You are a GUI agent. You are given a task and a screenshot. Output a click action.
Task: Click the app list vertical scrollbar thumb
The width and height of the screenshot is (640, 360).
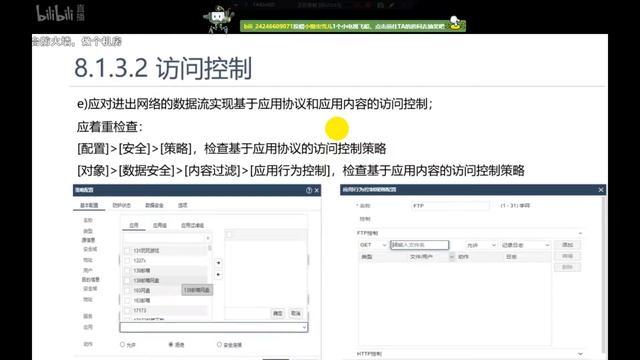point(210,248)
